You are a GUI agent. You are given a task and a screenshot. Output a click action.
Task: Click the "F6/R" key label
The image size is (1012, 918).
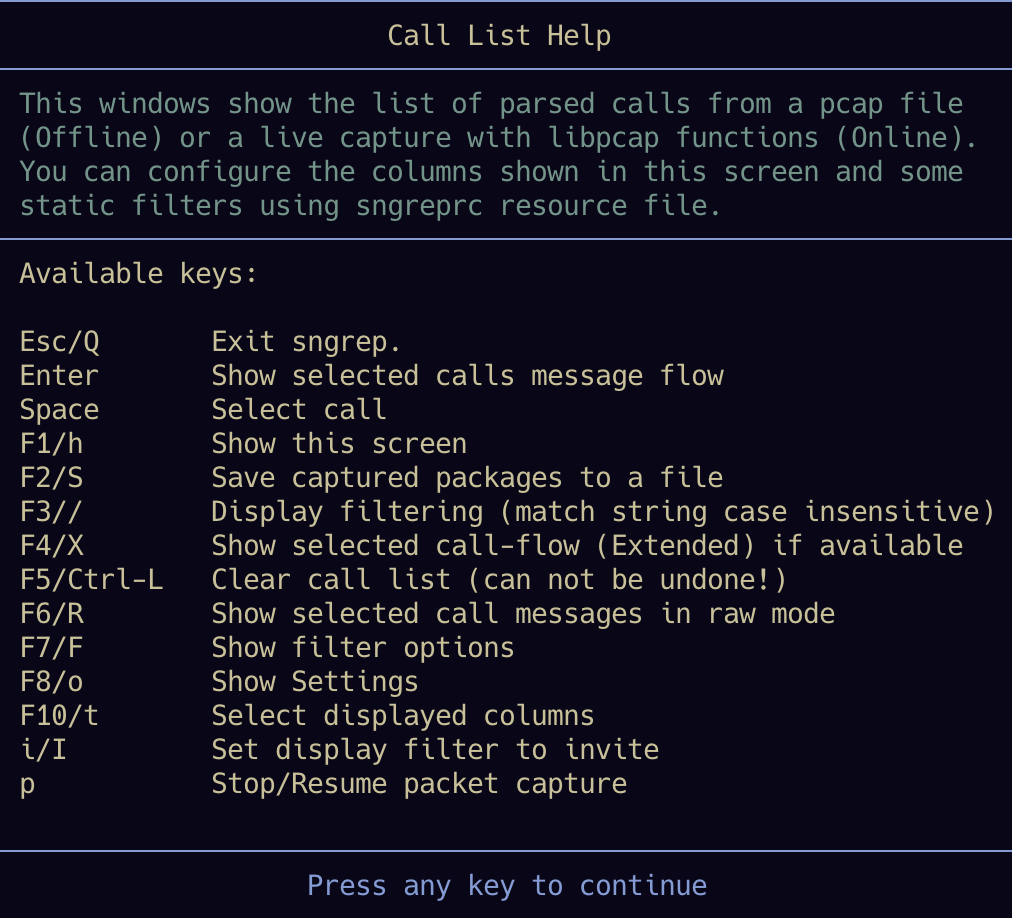coord(51,614)
